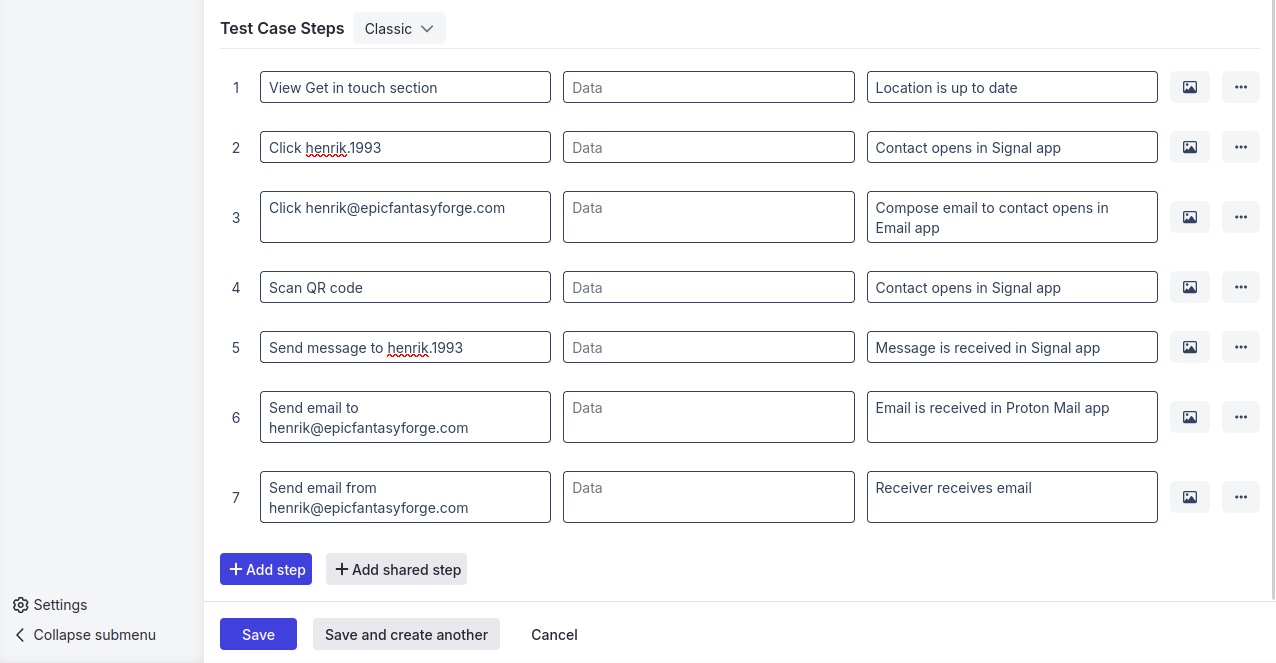Screen dimensions: 1276x663
Task: Attach image to step 7 Receiver receives email
Action: (1190, 497)
